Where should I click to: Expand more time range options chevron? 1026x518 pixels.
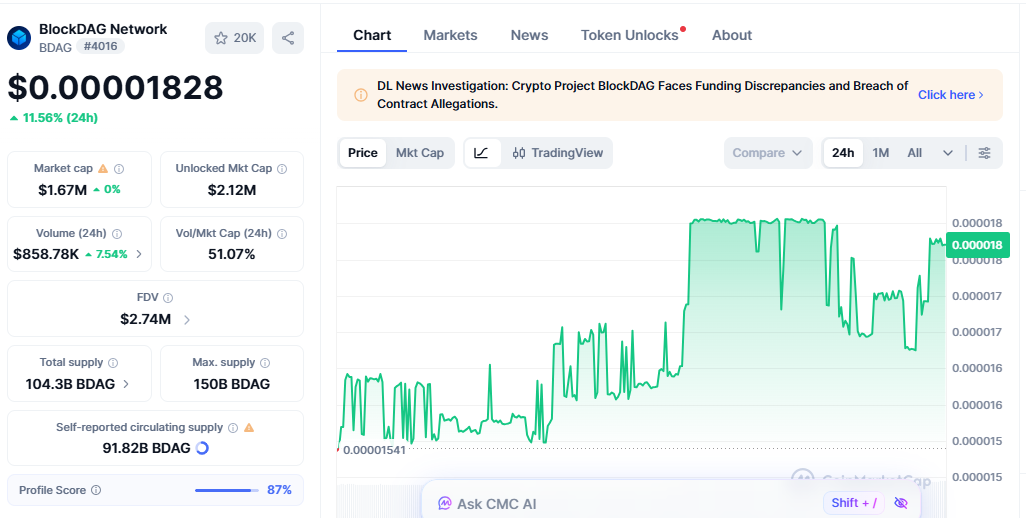pyautogui.click(x=948, y=153)
